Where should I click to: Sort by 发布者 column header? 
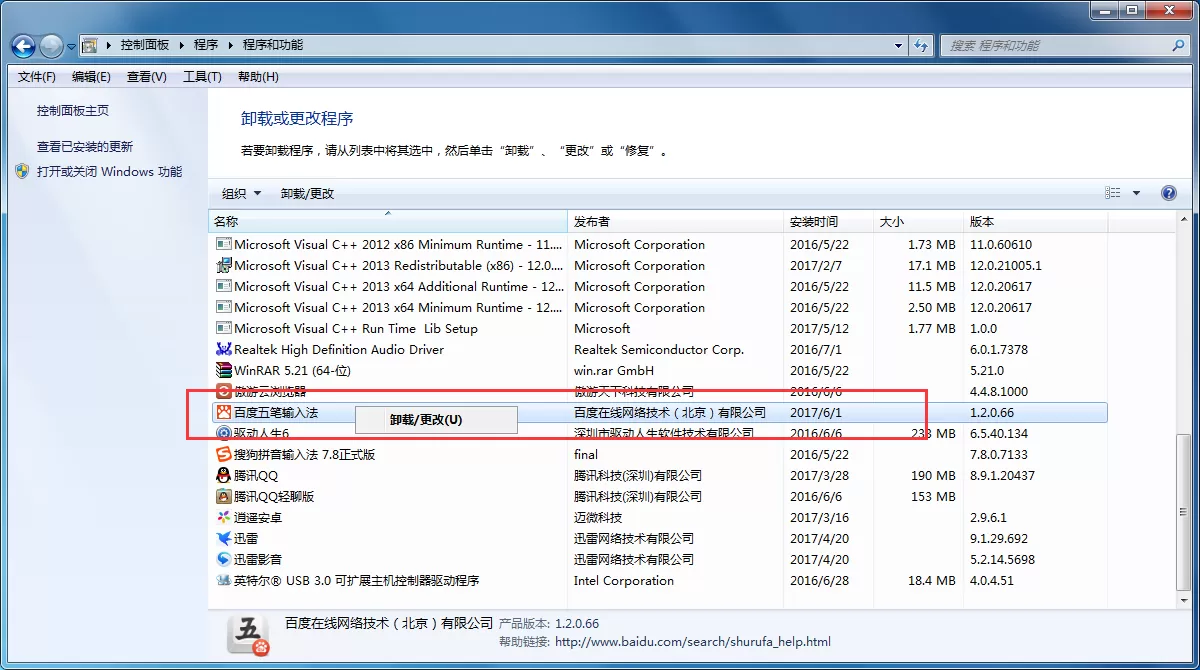tap(676, 221)
